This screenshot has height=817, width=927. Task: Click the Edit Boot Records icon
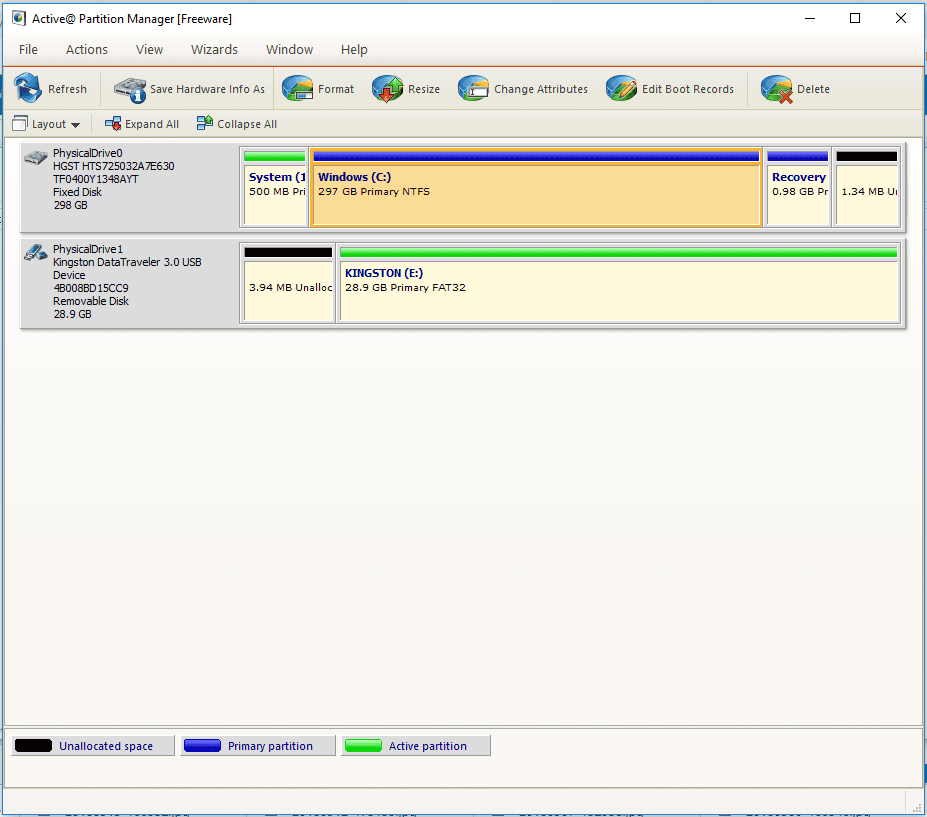[x=621, y=89]
